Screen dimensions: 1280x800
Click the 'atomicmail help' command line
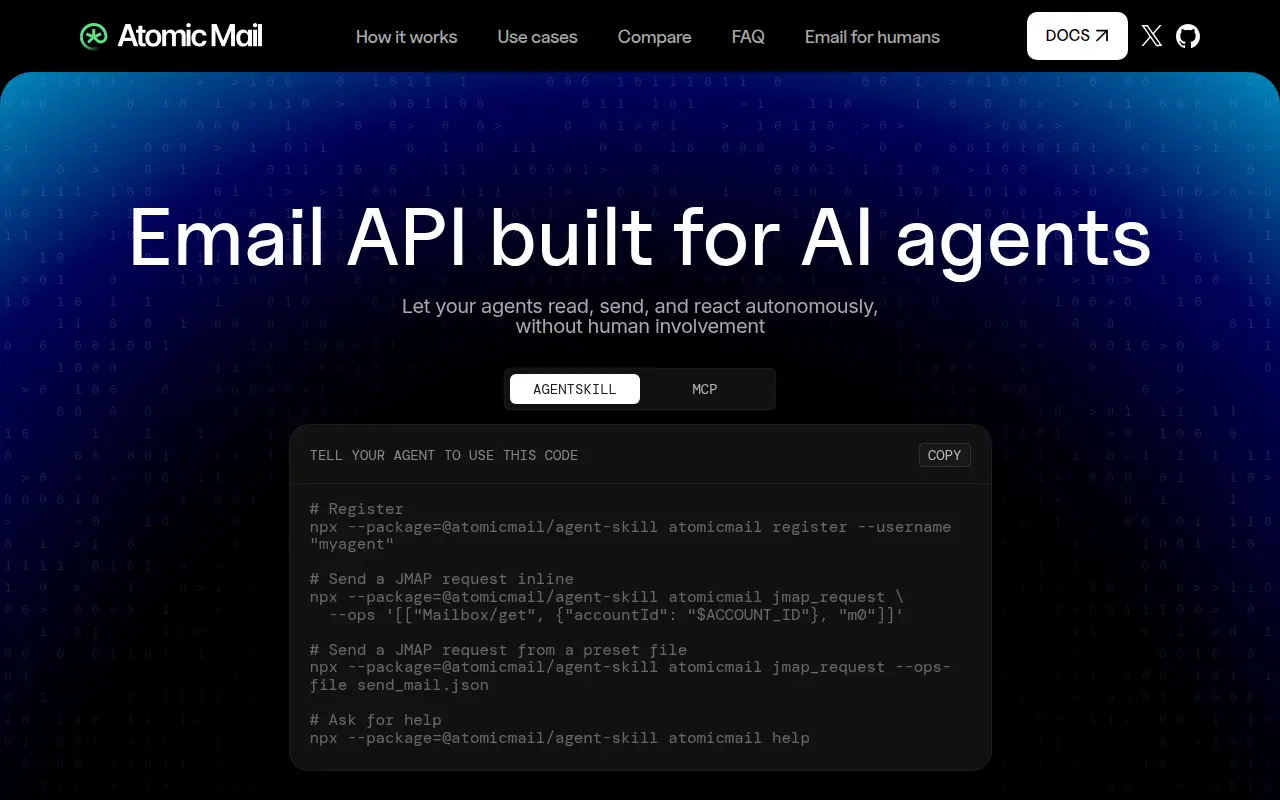560,738
